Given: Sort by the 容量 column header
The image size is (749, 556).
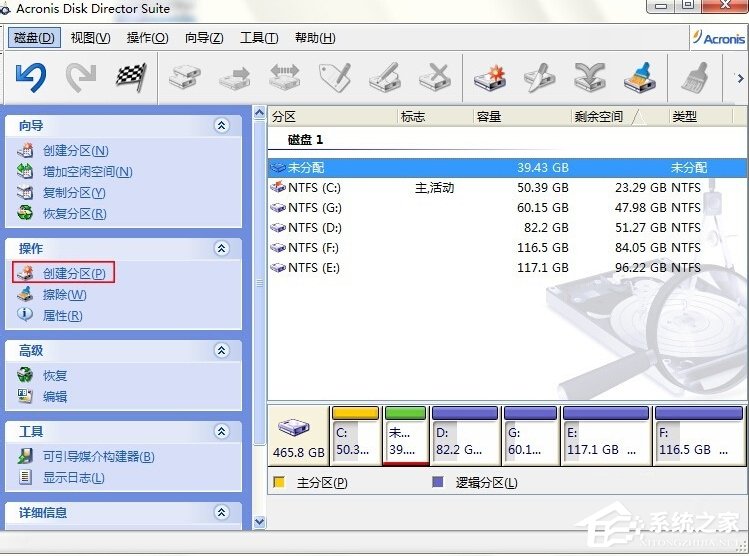Looking at the screenshot, I should pos(489,117).
